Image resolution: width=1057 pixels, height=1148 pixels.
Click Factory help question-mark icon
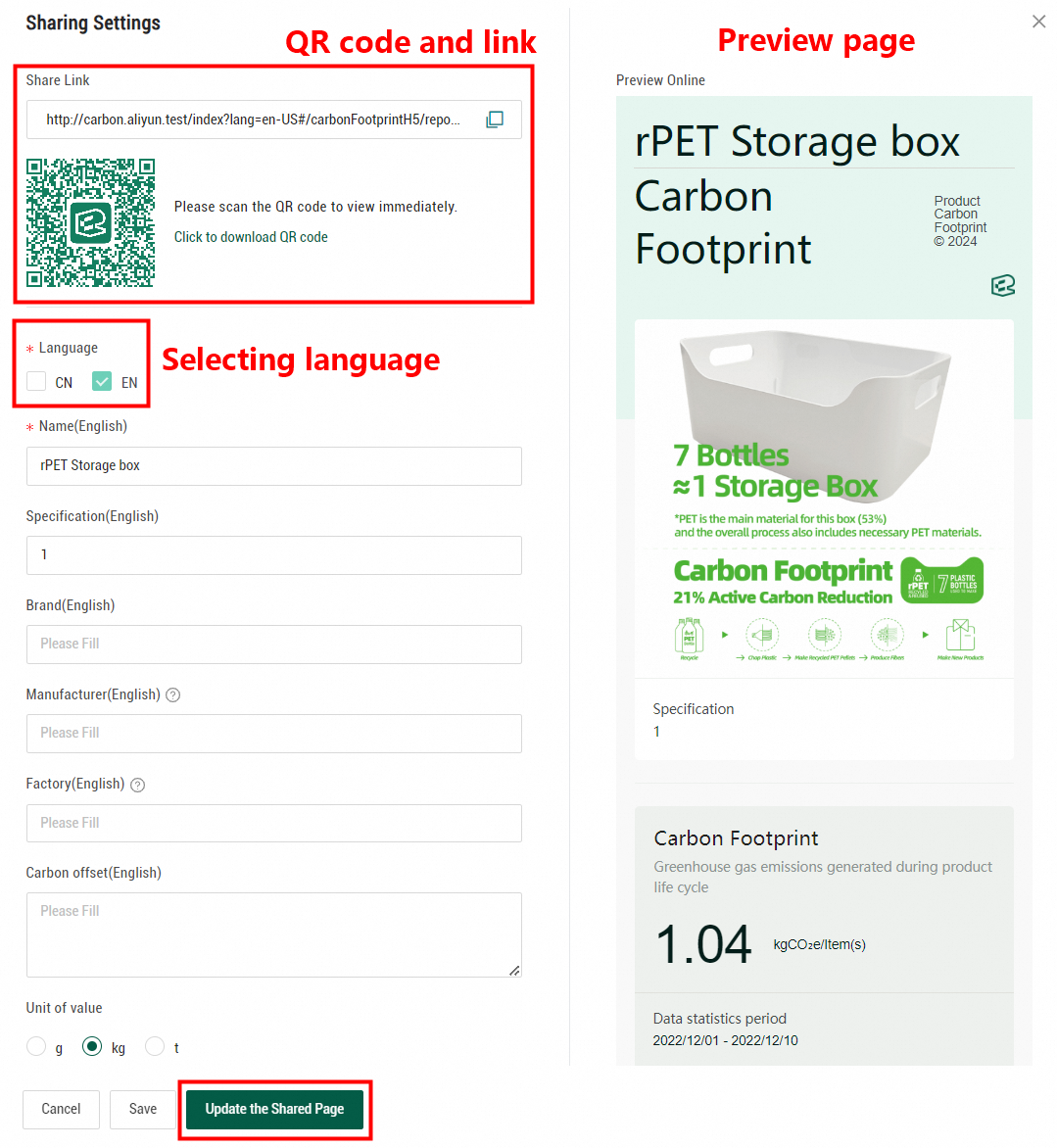pyautogui.click(x=138, y=785)
